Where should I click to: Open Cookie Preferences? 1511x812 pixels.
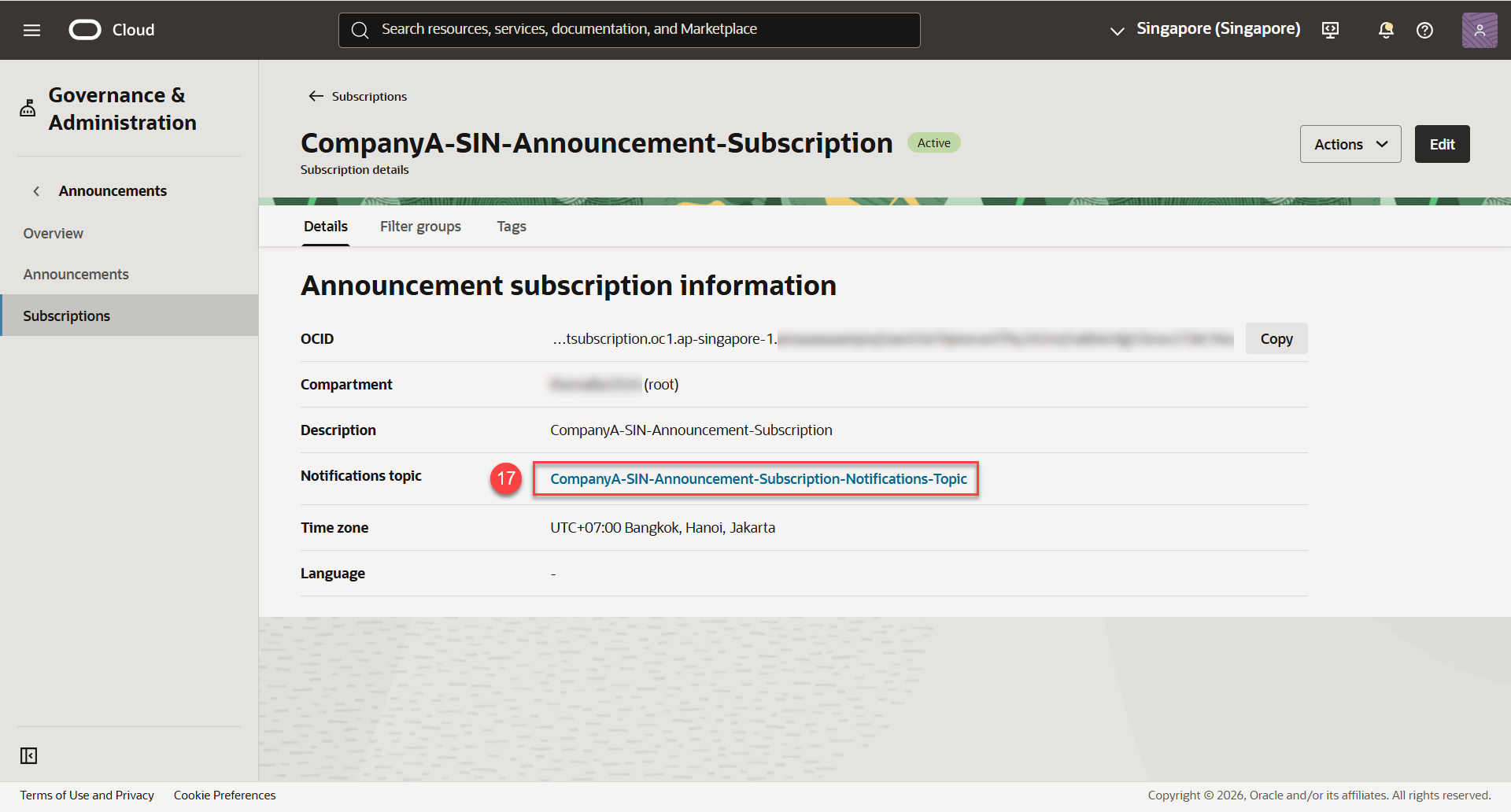pos(225,795)
